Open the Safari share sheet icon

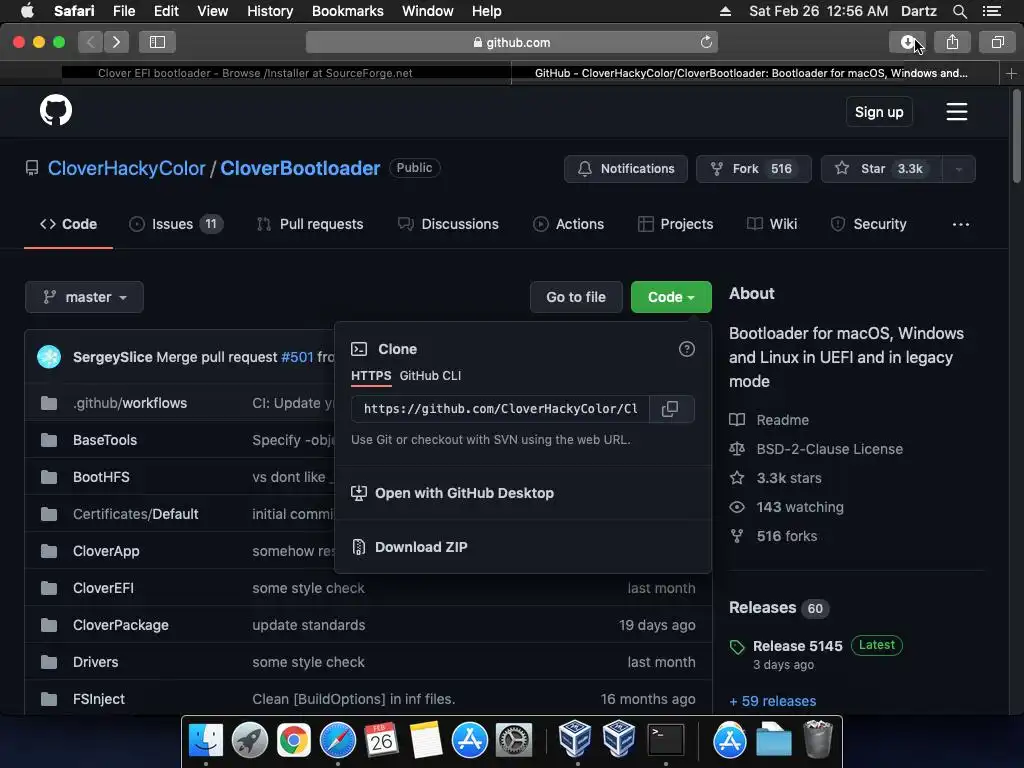(952, 42)
